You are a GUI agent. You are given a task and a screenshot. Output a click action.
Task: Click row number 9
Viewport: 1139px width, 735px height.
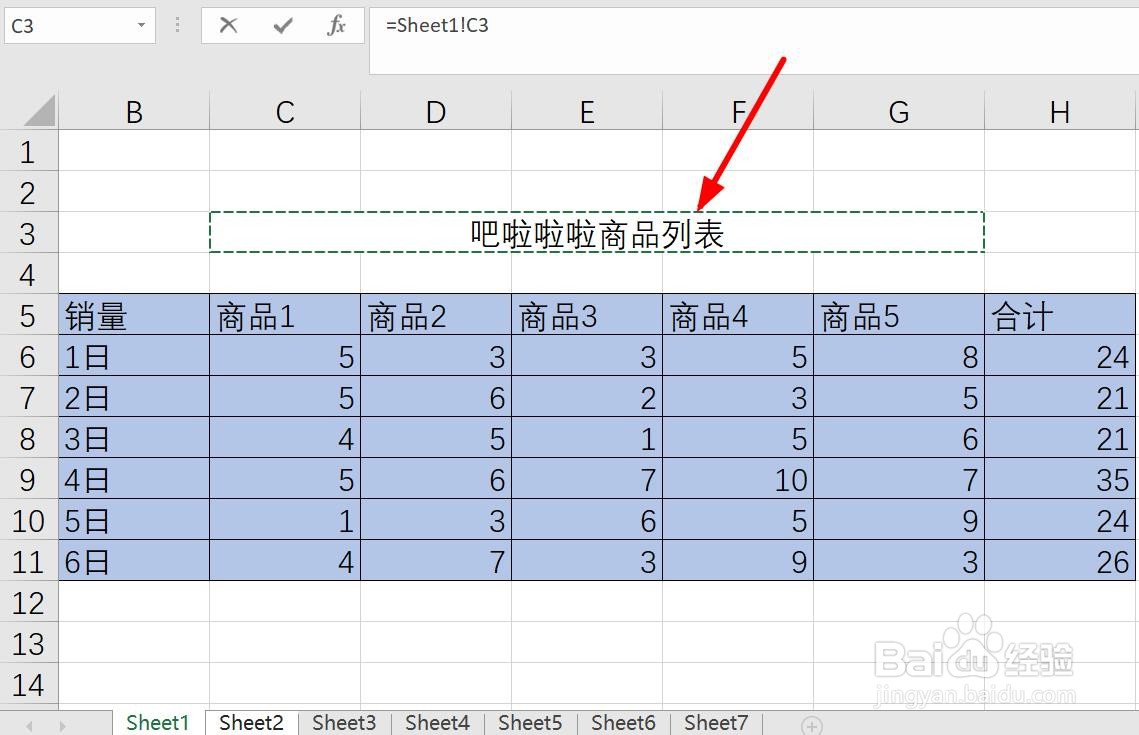pyautogui.click(x=29, y=479)
